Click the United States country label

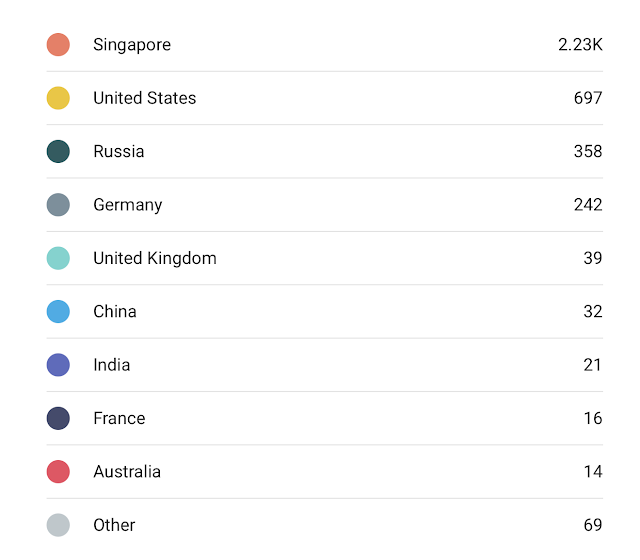[145, 98]
